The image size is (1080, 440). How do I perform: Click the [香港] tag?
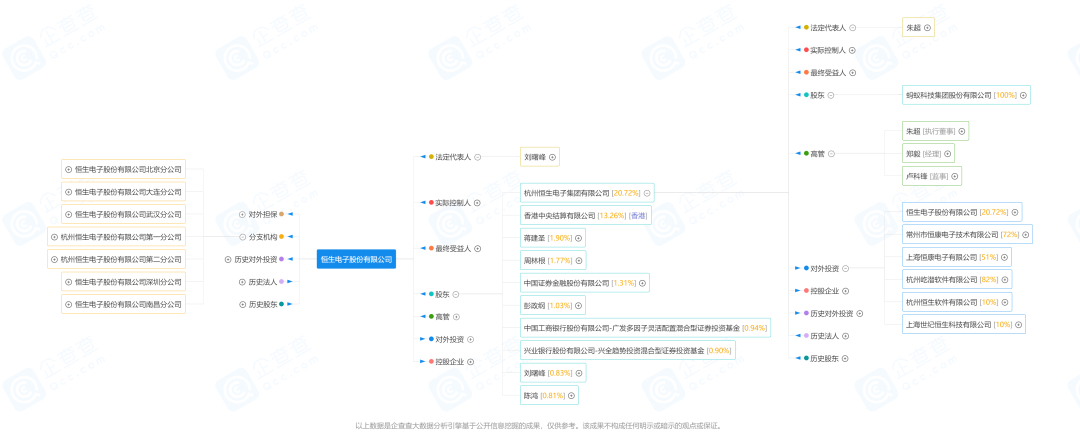[x=638, y=216]
